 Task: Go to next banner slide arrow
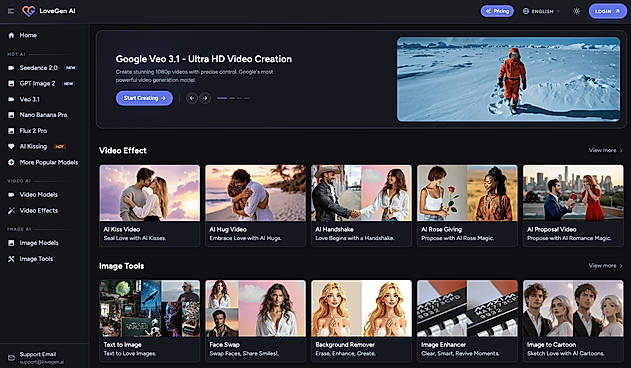[205, 98]
